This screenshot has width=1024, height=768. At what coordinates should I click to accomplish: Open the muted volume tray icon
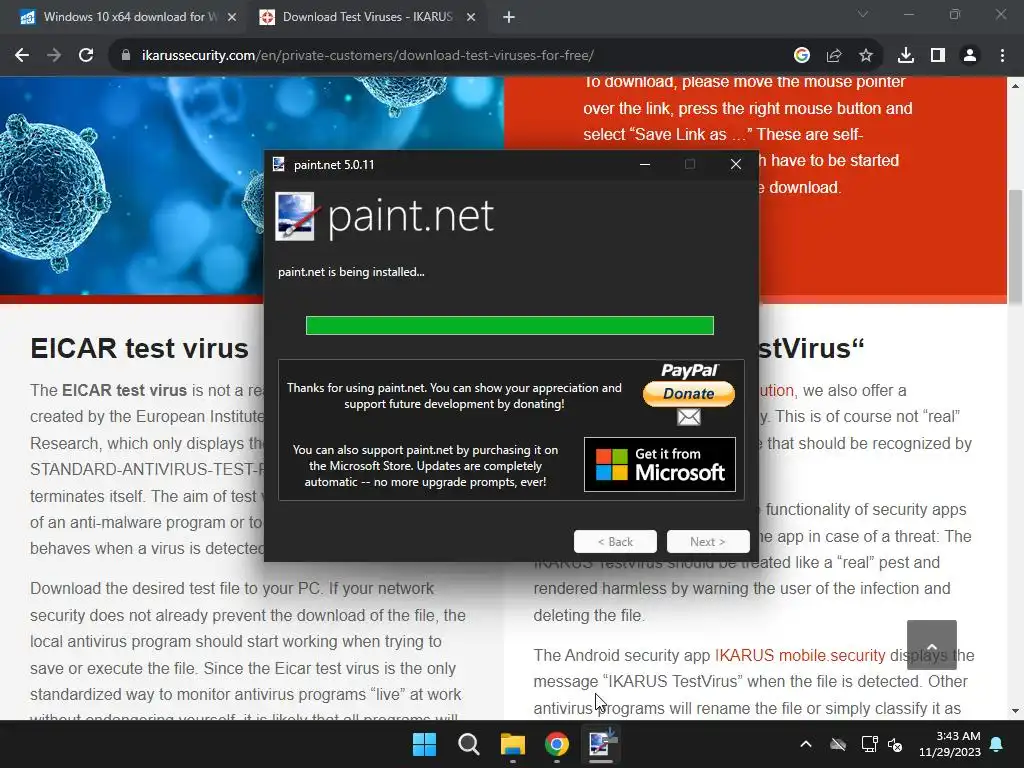(x=895, y=744)
